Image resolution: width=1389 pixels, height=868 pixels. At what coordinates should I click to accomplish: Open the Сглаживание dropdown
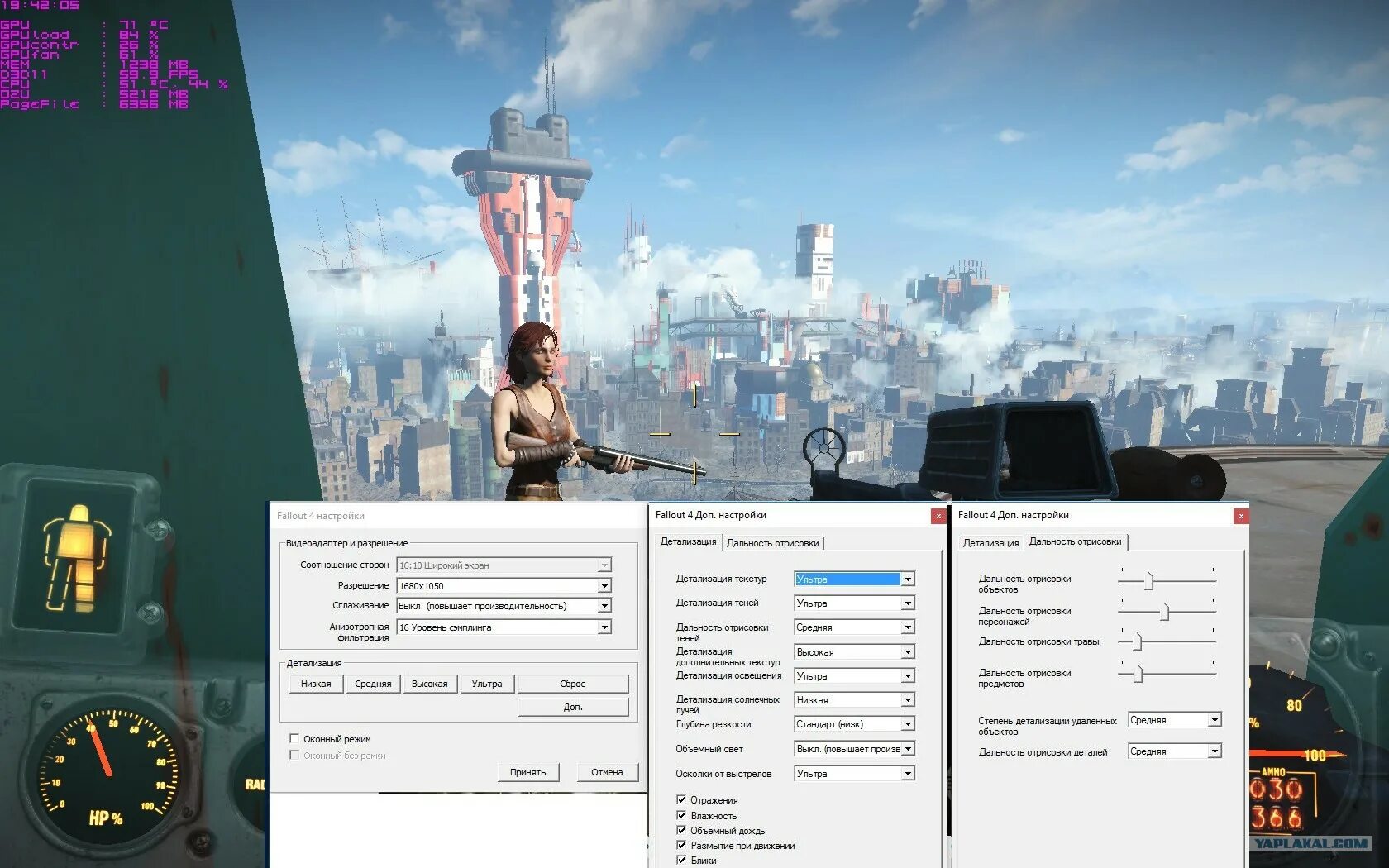pos(504,606)
